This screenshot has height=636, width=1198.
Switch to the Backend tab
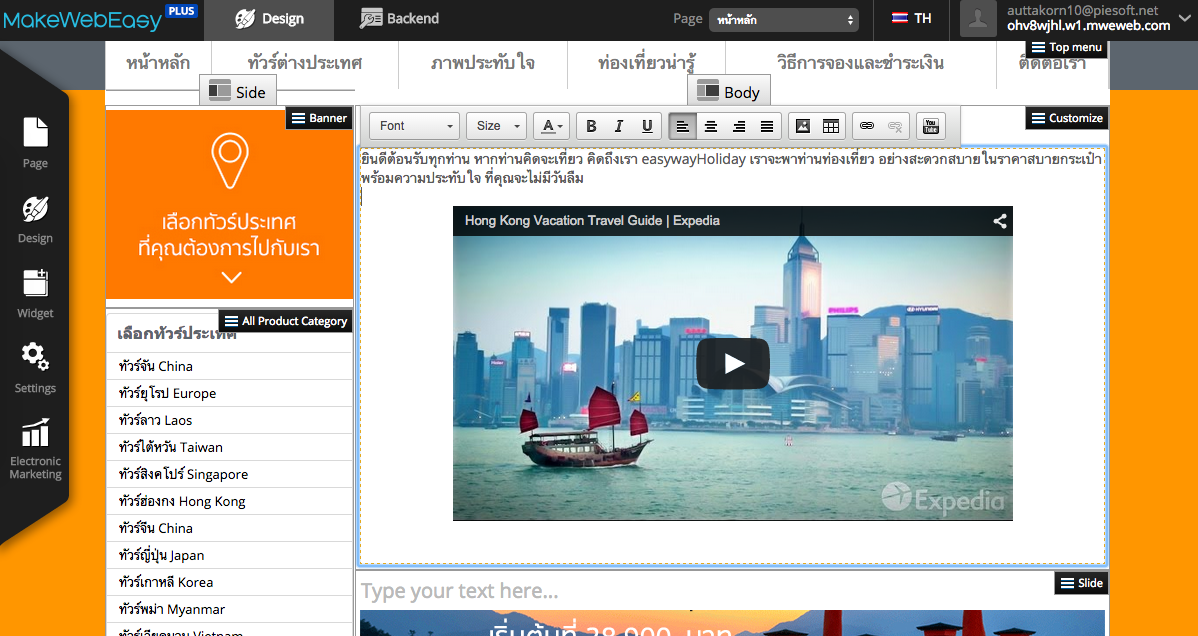[399, 19]
